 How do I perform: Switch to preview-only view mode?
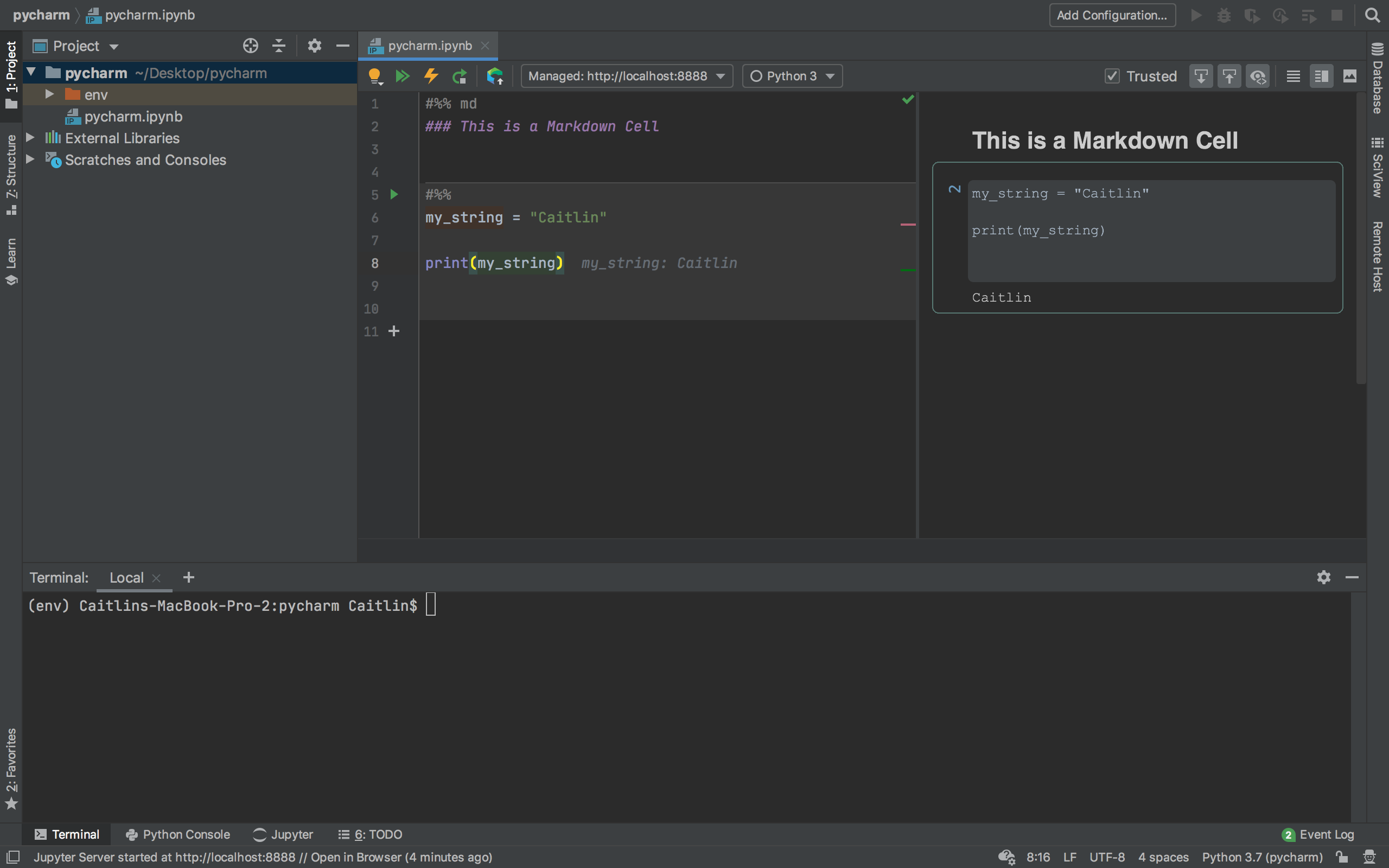(1350, 76)
